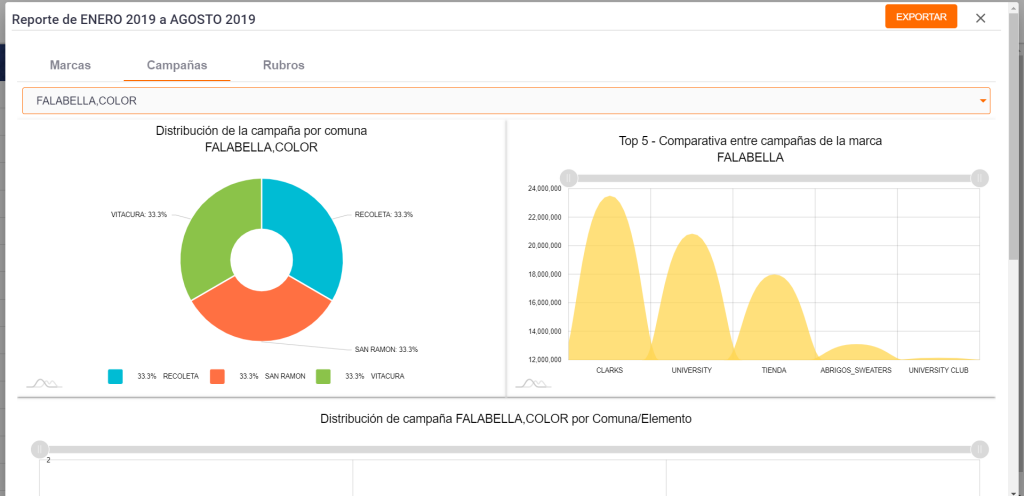1024x496 pixels.
Task: Click title Distribución de la campaña por comuna
Action: click(261, 139)
